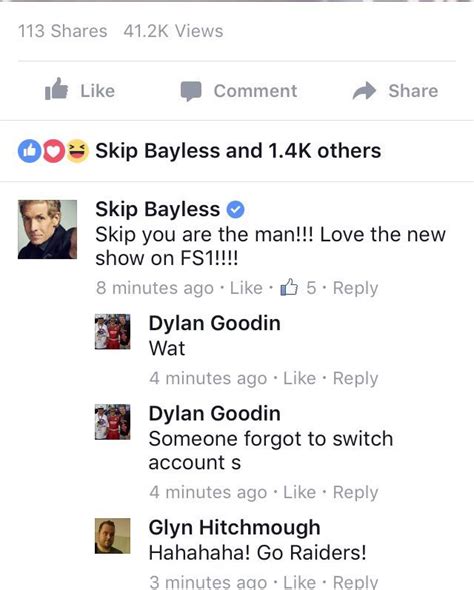Tap the Share arrow icon
The height and width of the screenshot is (590, 474).
pos(364,91)
